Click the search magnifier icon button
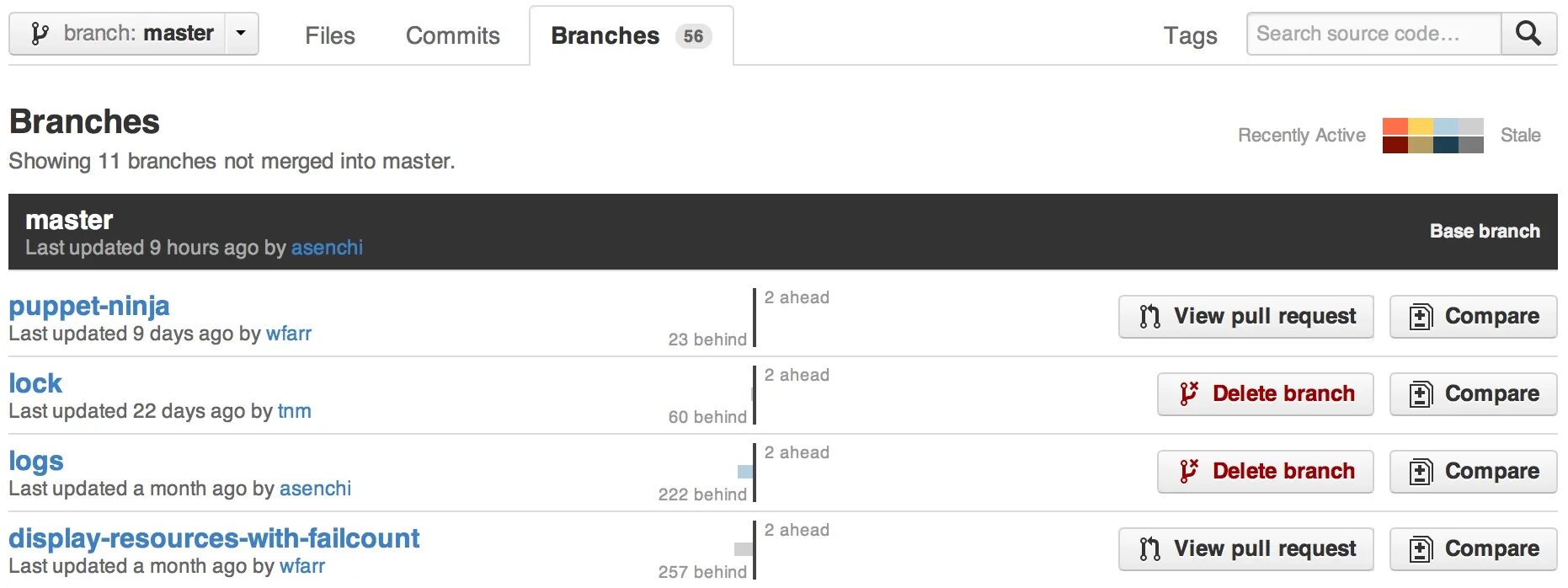1568x588 pixels. click(x=1528, y=34)
